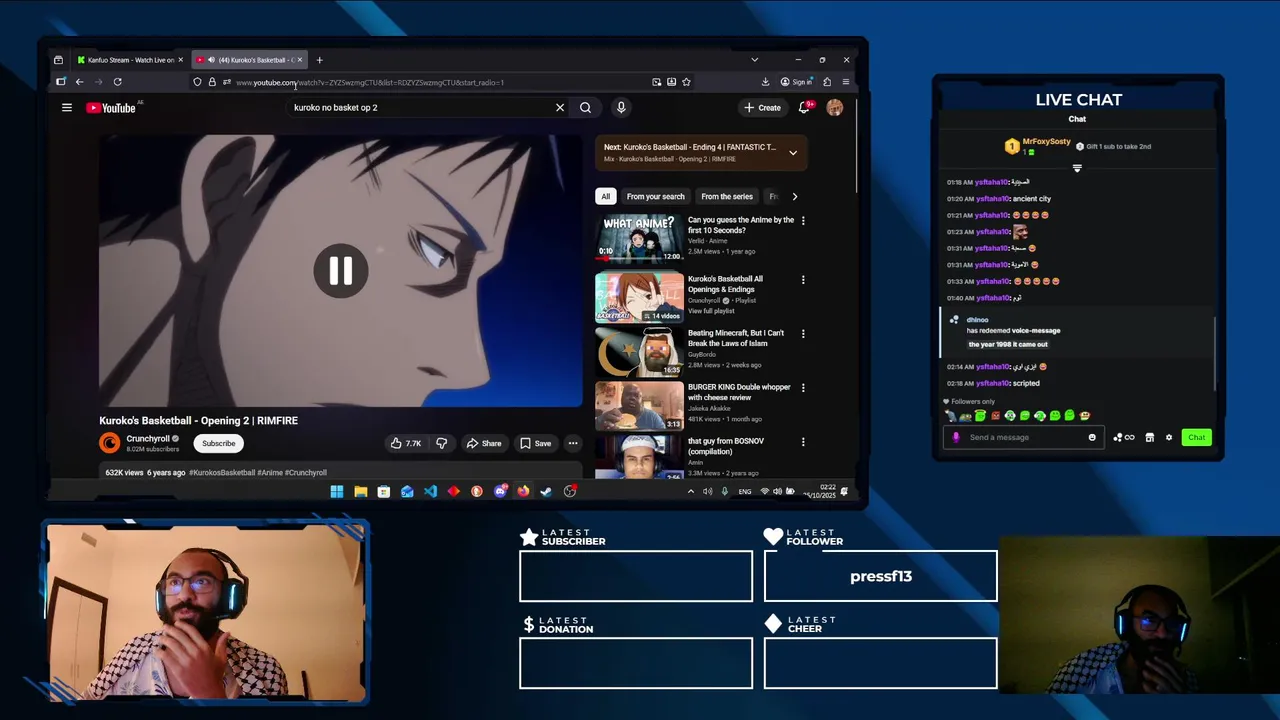Click the #KurokosBasketball hashtag

pos(222,473)
